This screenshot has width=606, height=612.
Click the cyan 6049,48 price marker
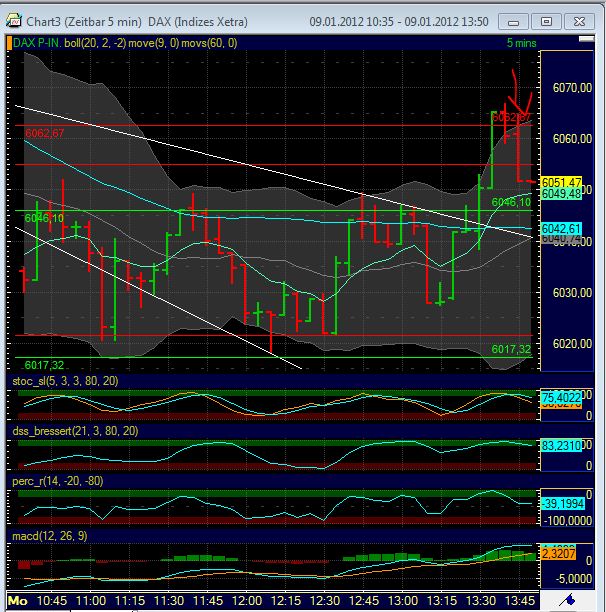(560, 194)
